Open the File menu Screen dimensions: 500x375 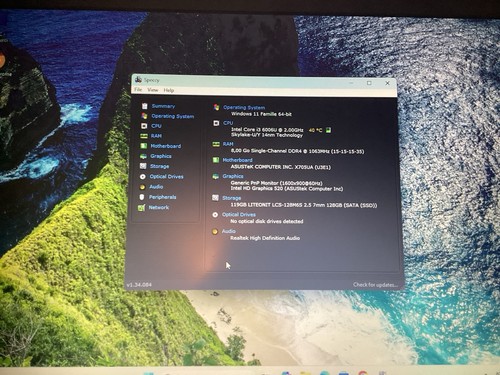click(x=138, y=90)
